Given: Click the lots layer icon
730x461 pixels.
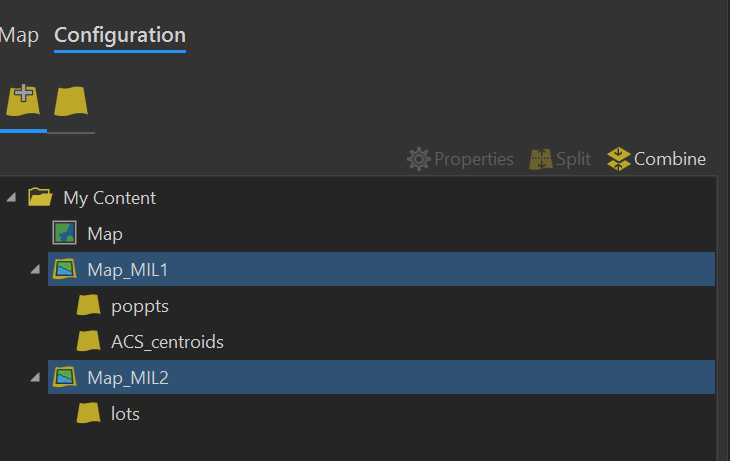Looking at the screenshot, I should point(89,414).
